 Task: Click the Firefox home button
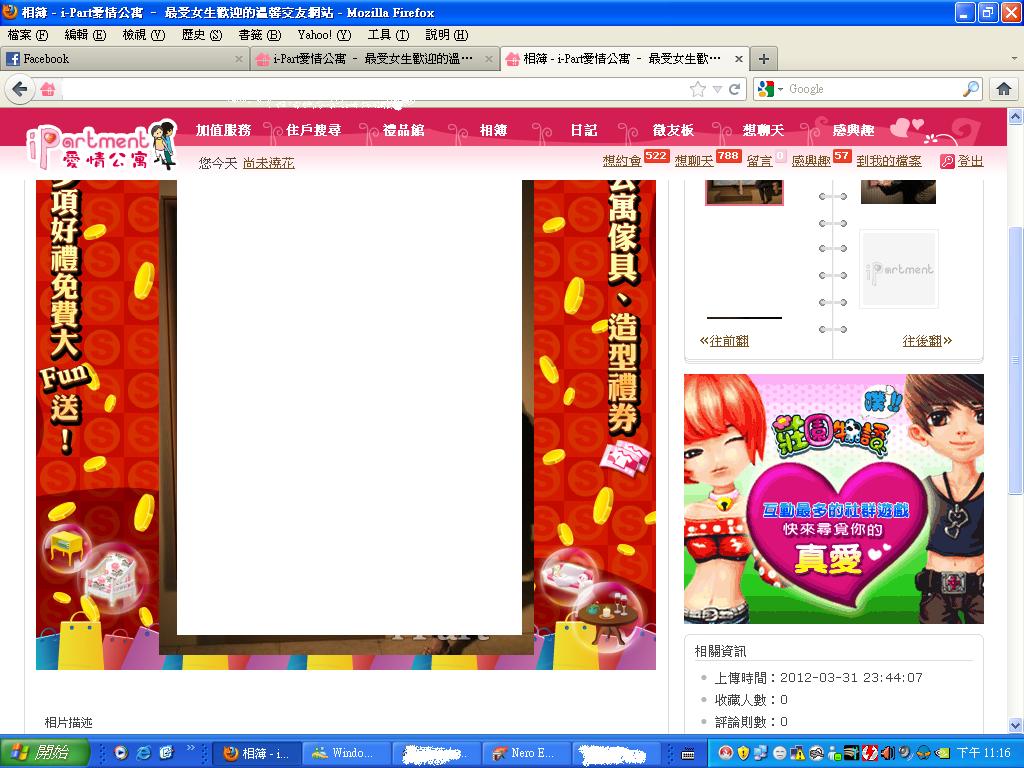(1003, 89)
